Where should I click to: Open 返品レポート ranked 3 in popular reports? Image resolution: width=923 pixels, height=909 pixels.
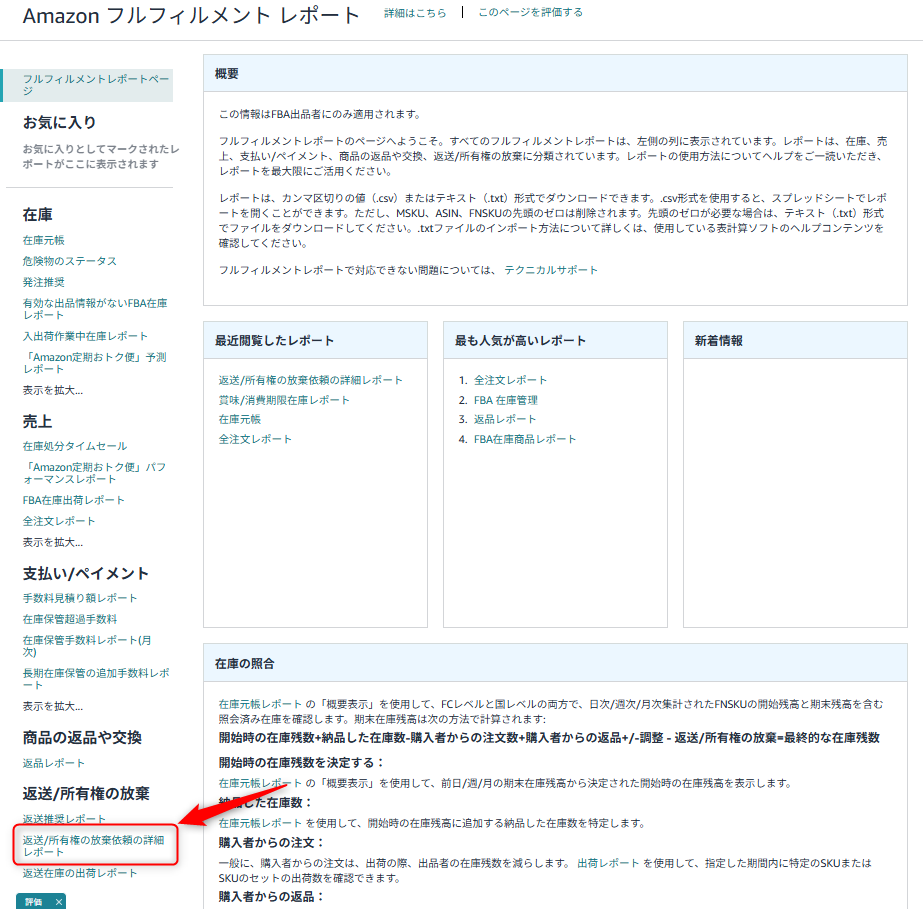pos(505,419)
